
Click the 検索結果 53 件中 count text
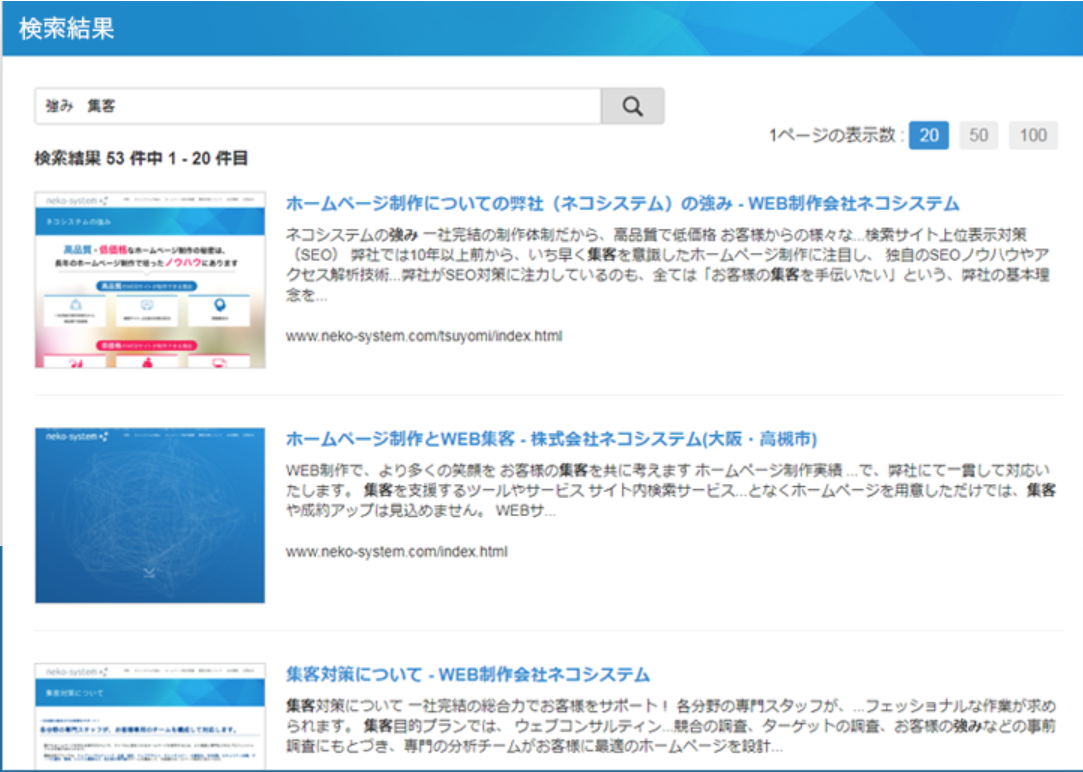pos(141,158)
